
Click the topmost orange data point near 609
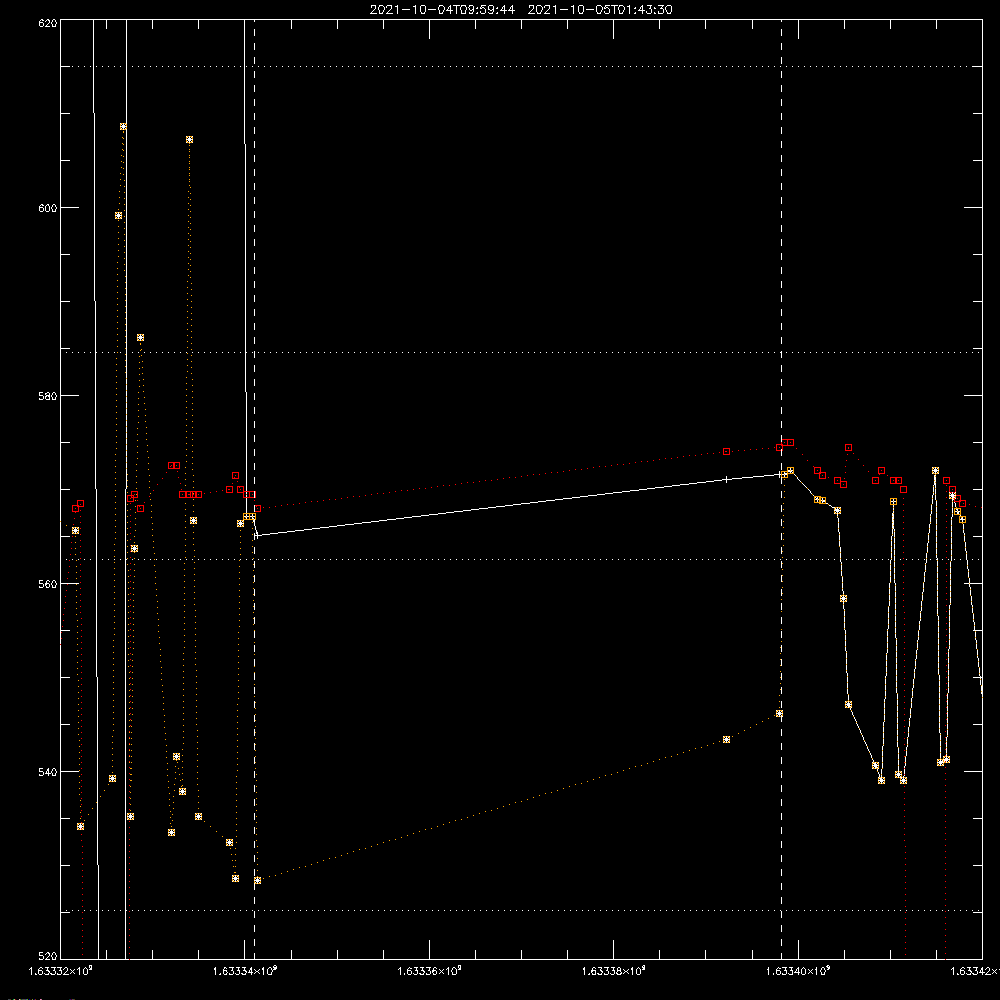pos(123,127)
